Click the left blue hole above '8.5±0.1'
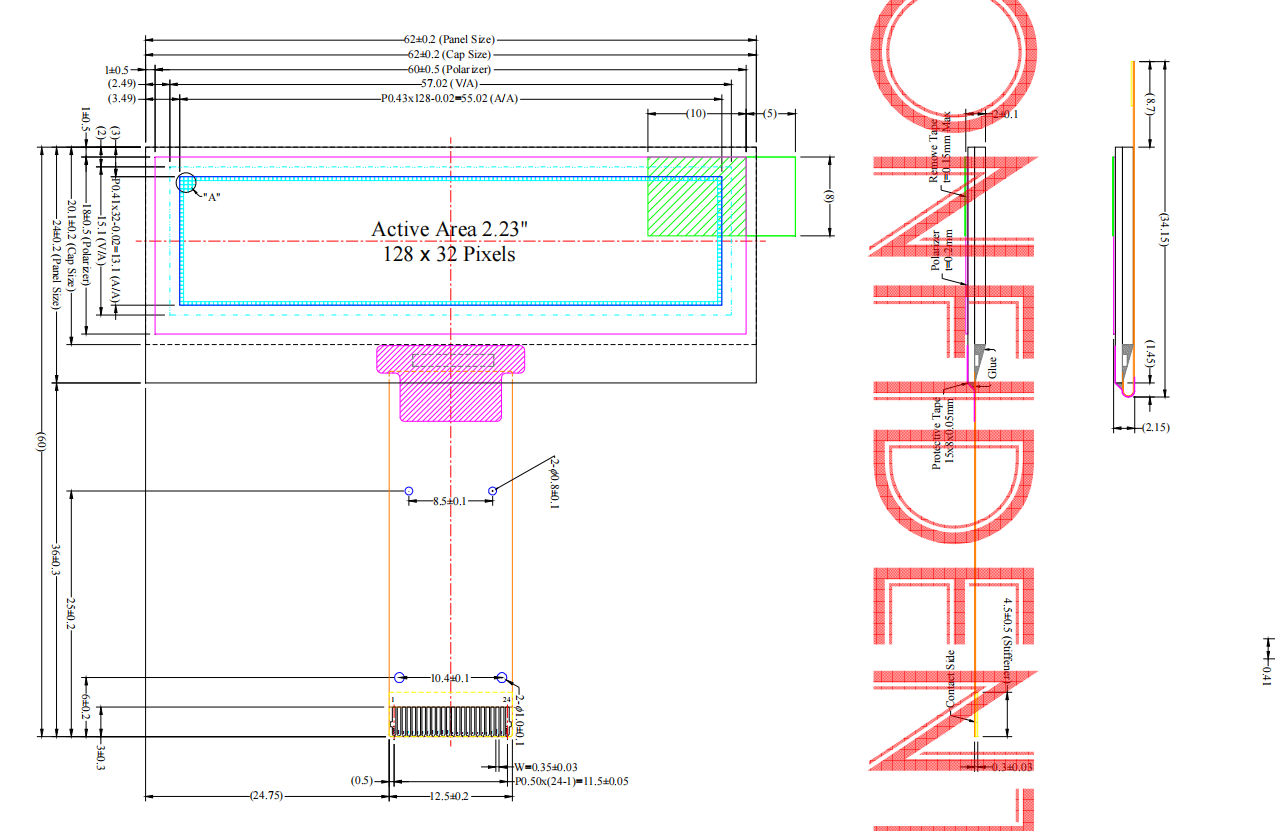 click(409, 490)
